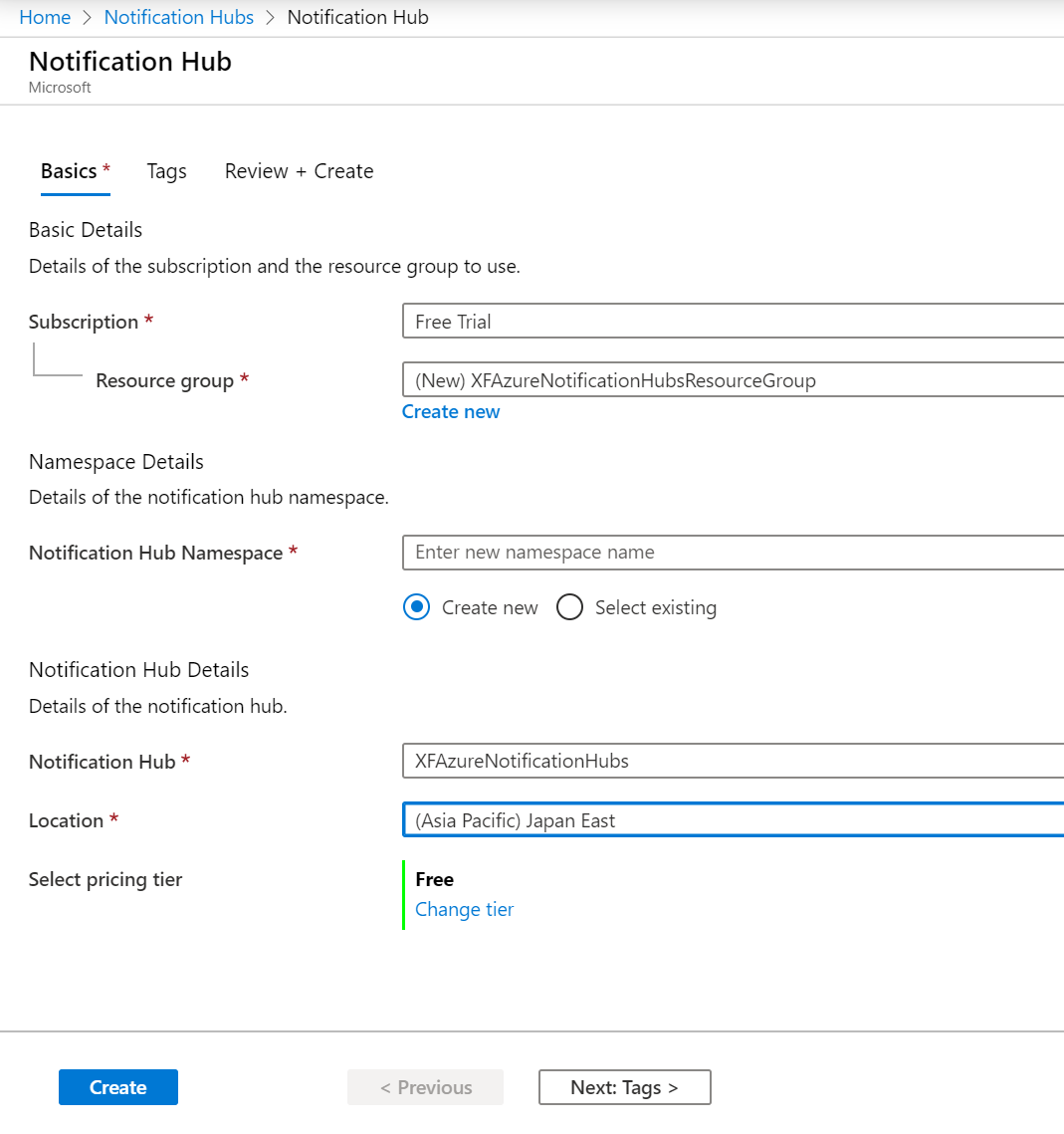Click the Notification Hub breadcrumb text

tap(357, 17)
